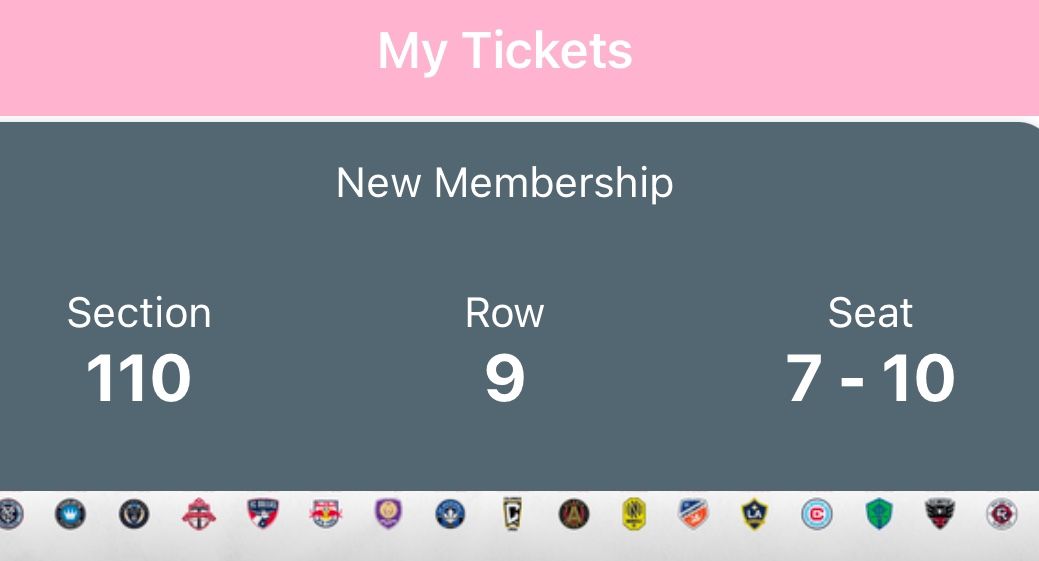Click the FC Dallas shield logo

[x=263, y=514]
